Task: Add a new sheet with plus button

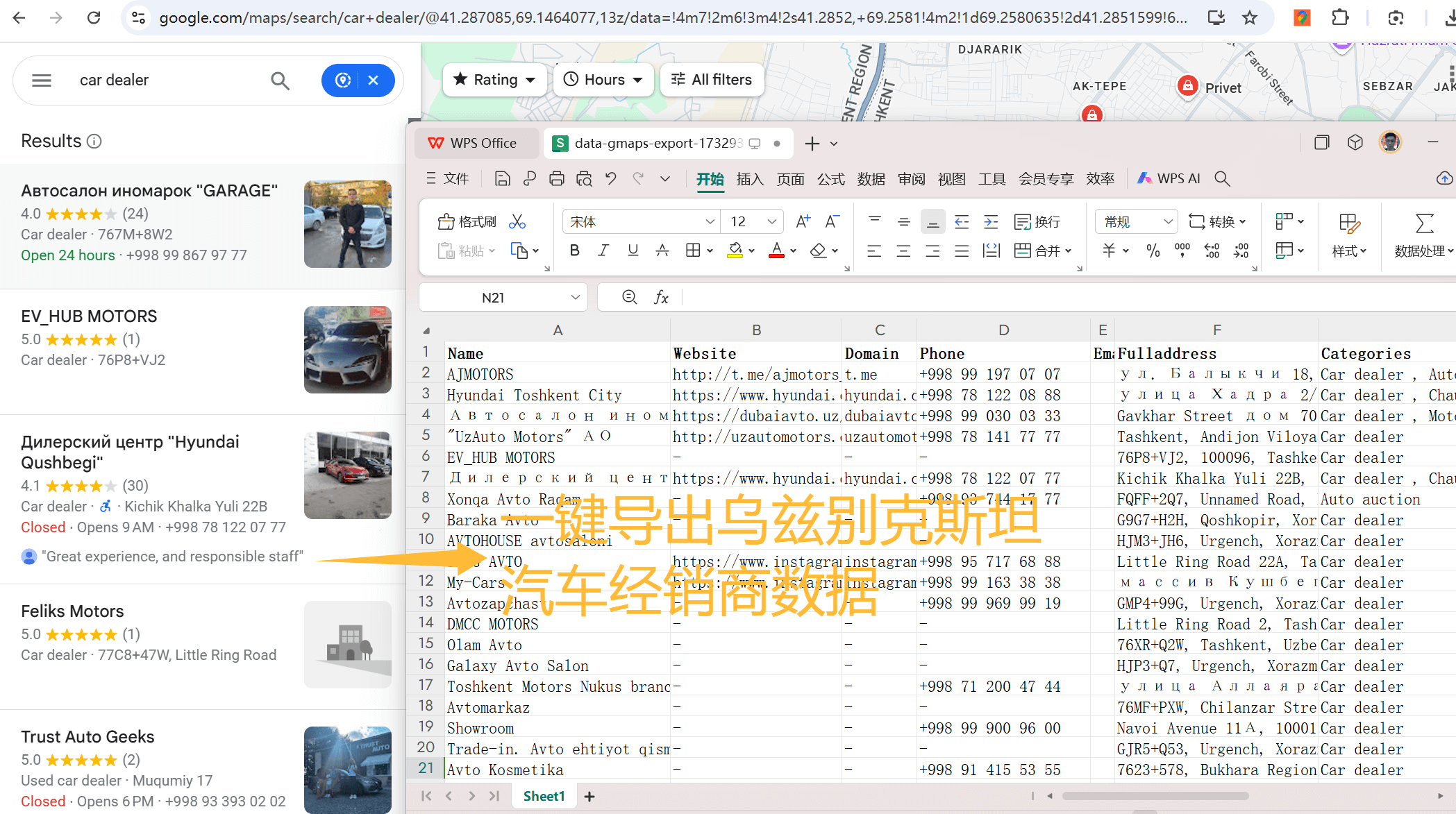Action: pyautogui.click(x=589, y=797)
